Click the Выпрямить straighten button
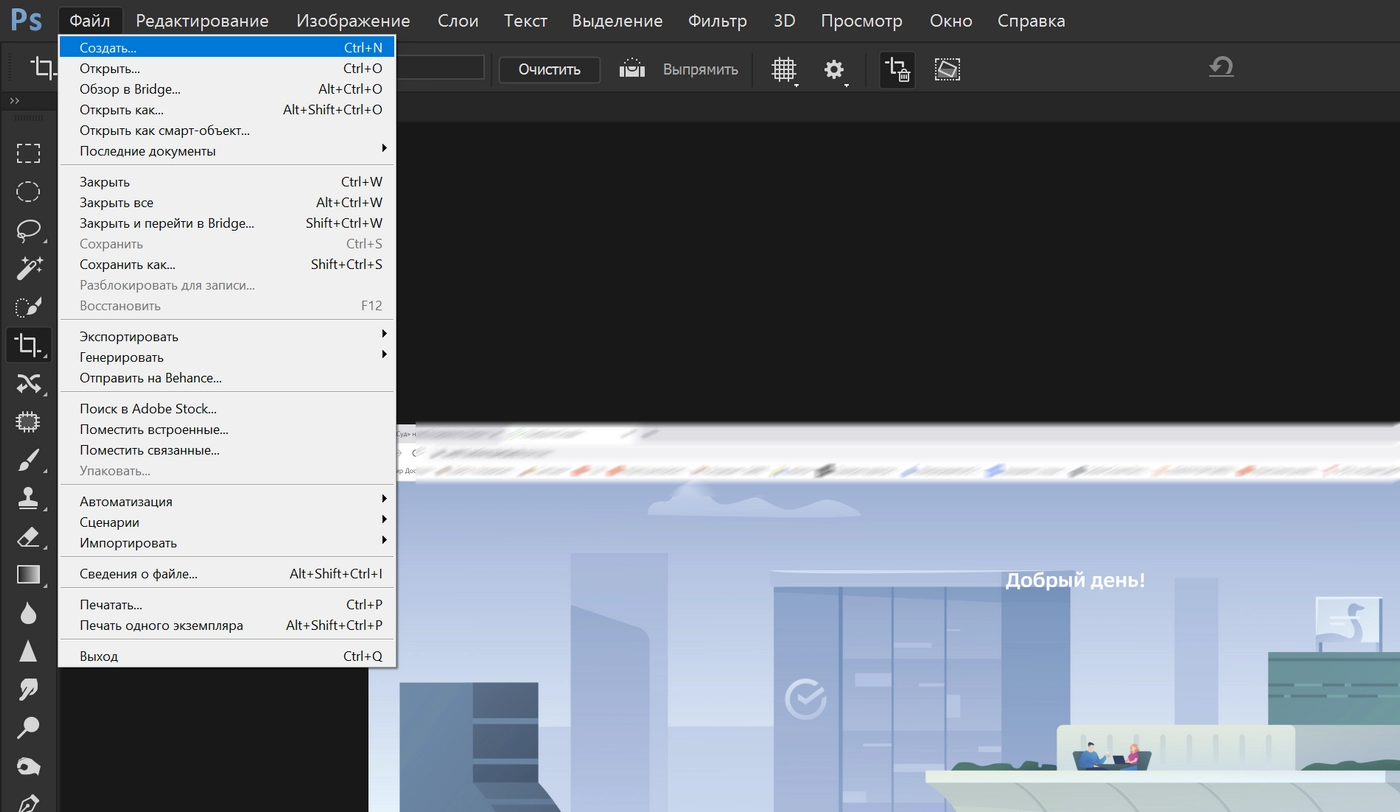This screenshot has width=1400, height=812. [700, 69]
